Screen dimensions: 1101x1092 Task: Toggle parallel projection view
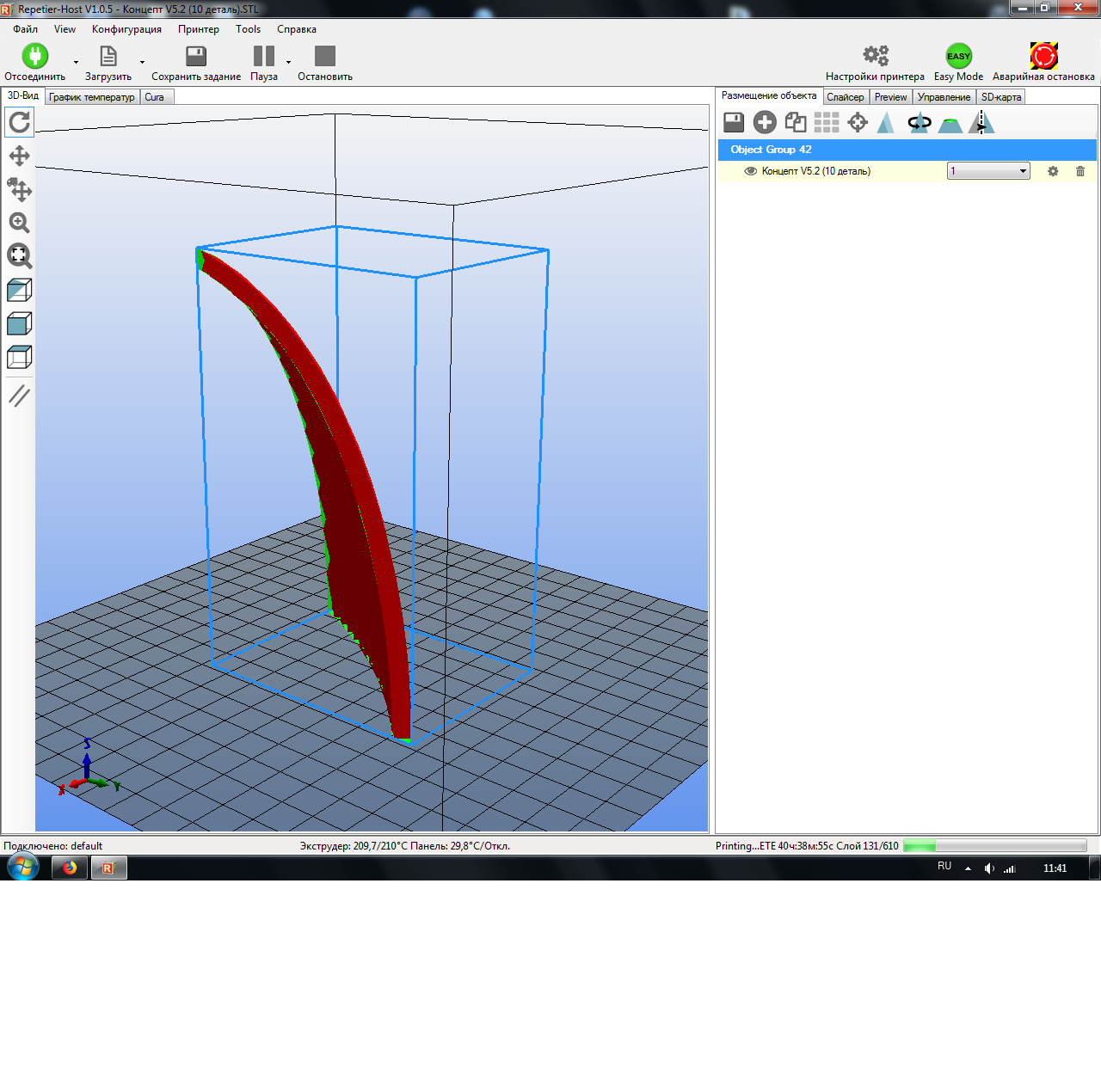pos(19,395)
